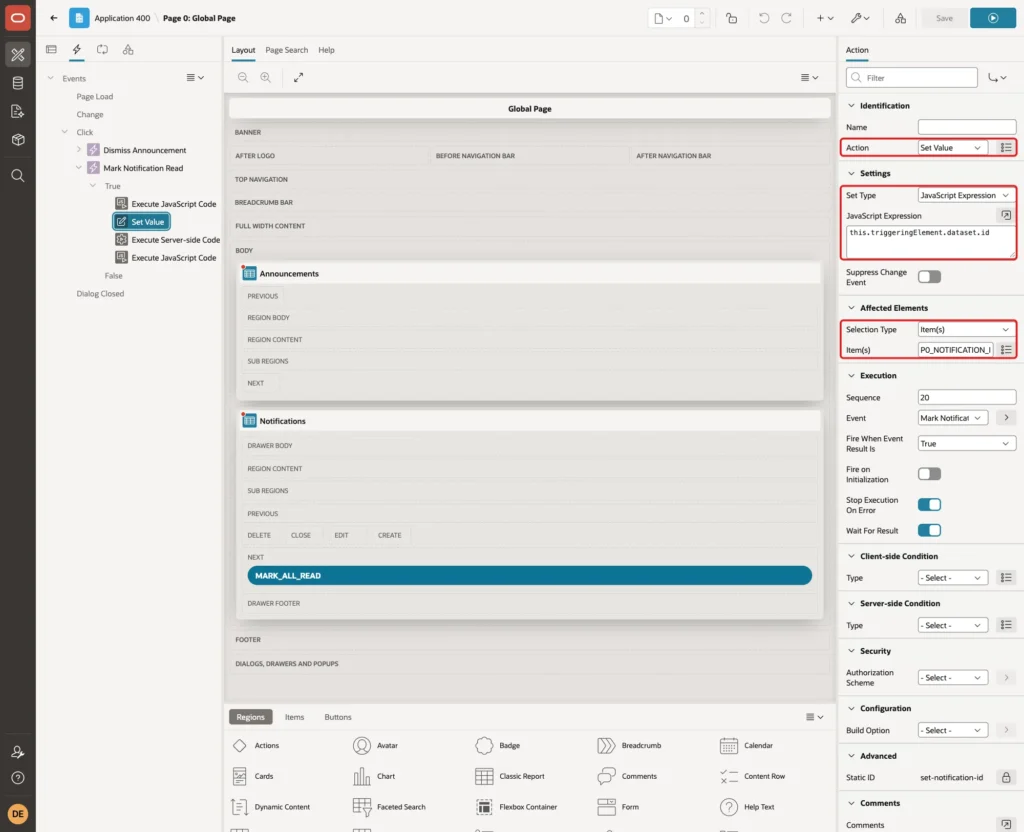Viewport: 1024px width, 832px height.
Task: Open the Utilities wrench menu
Action: click(860, 18)
